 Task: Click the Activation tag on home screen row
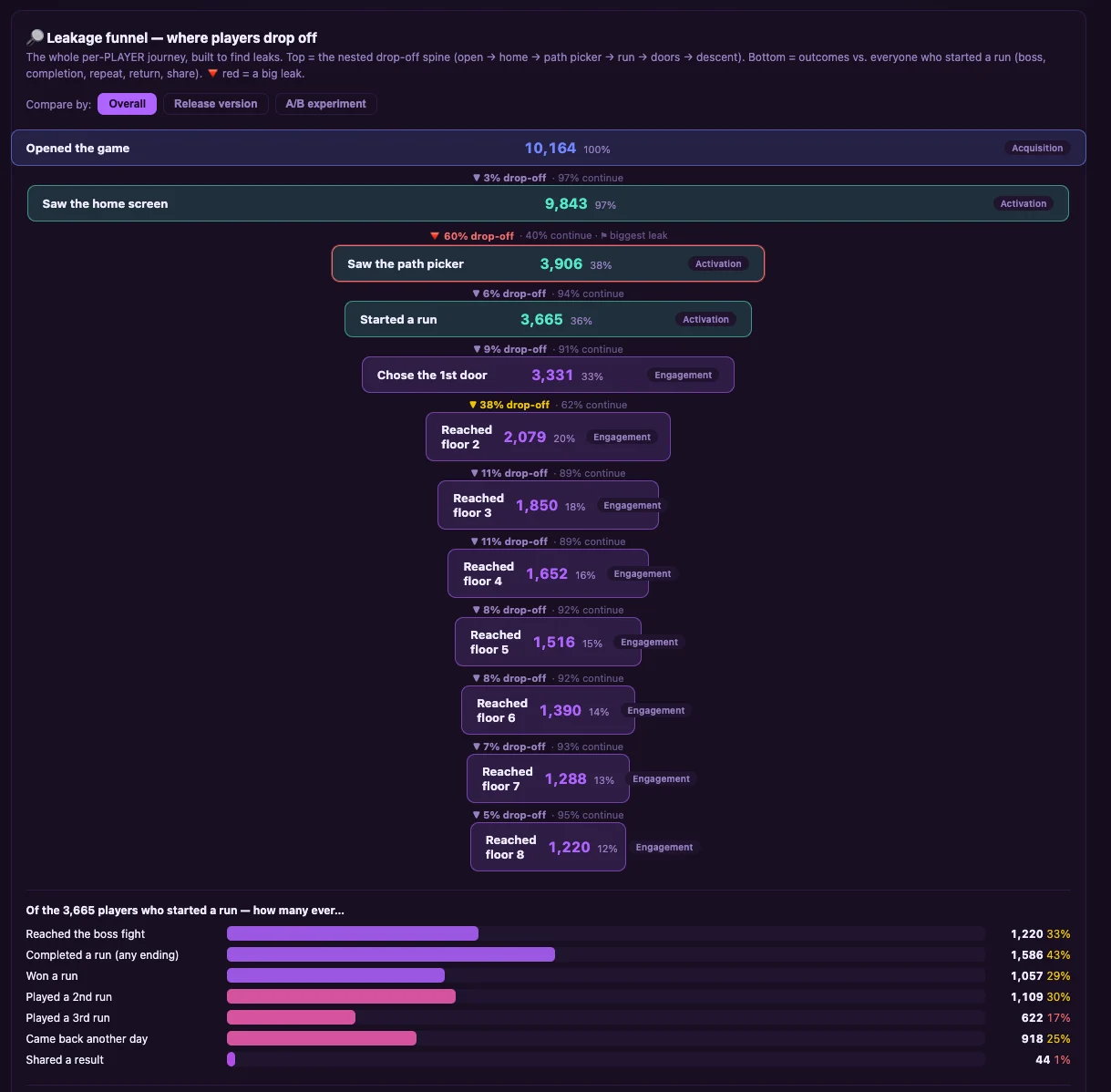(x=1023, y=203)
